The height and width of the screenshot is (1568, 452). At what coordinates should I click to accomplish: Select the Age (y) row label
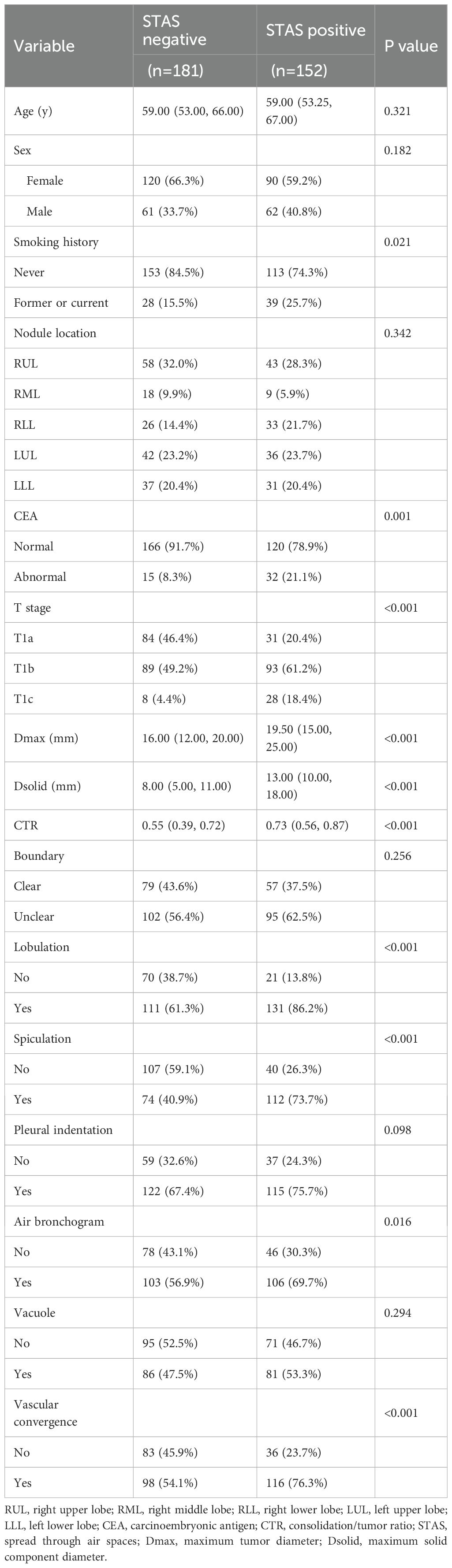[x=33, y=111]
